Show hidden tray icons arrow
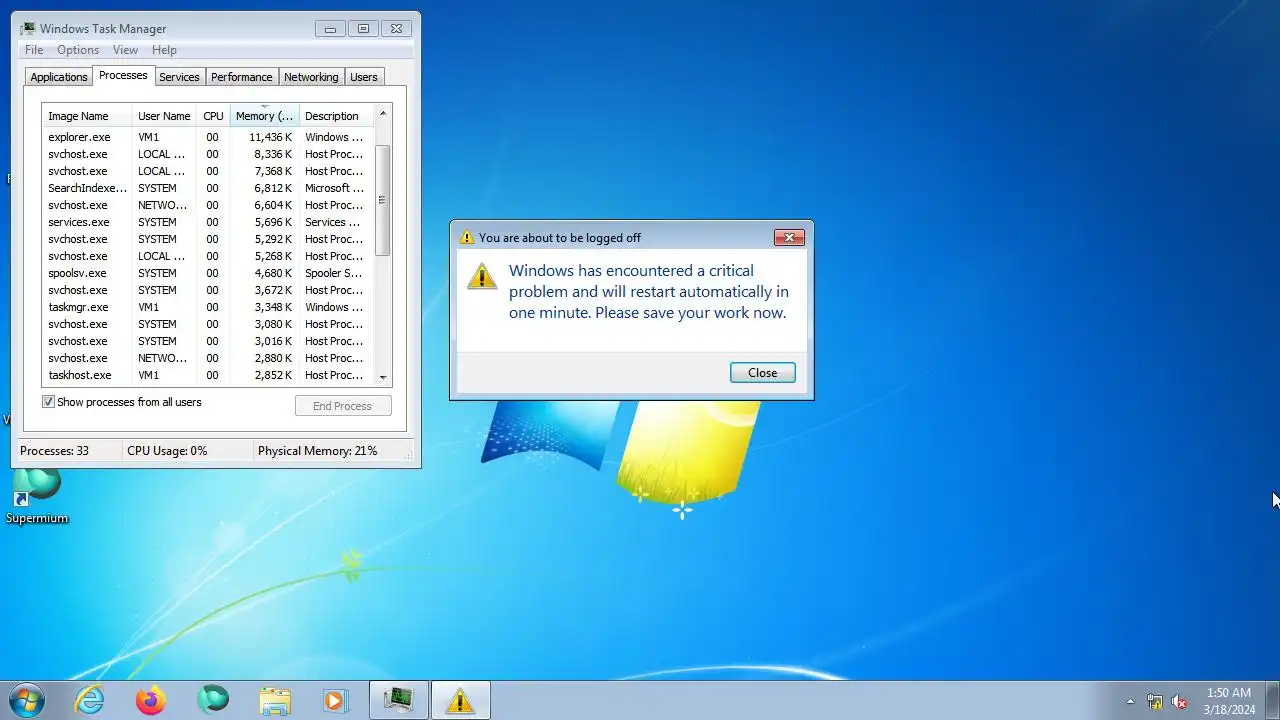Image resolution: width=1280 pixels, height=720 pixels. (1130, 701)
